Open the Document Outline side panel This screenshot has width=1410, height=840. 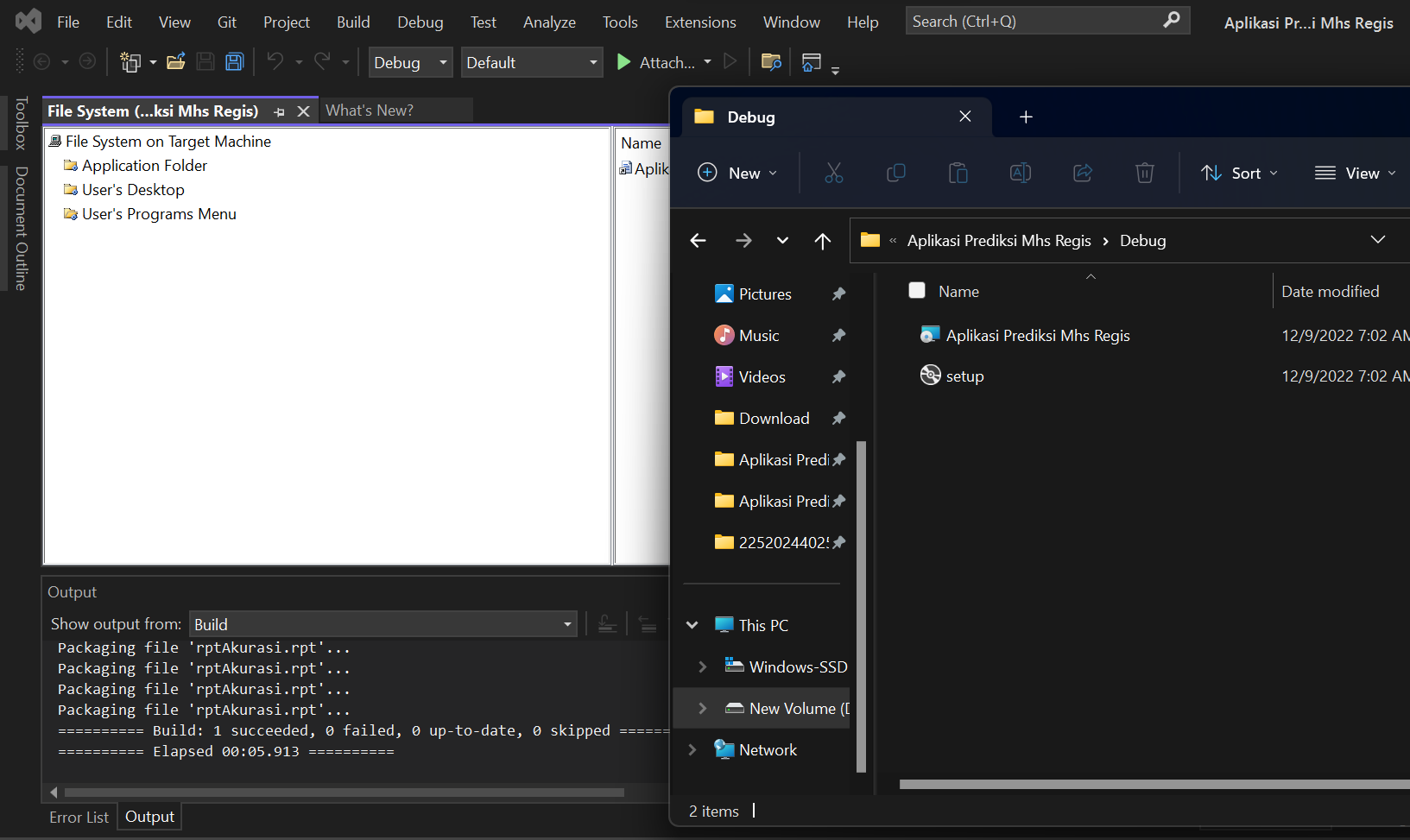tap(21, 228)
